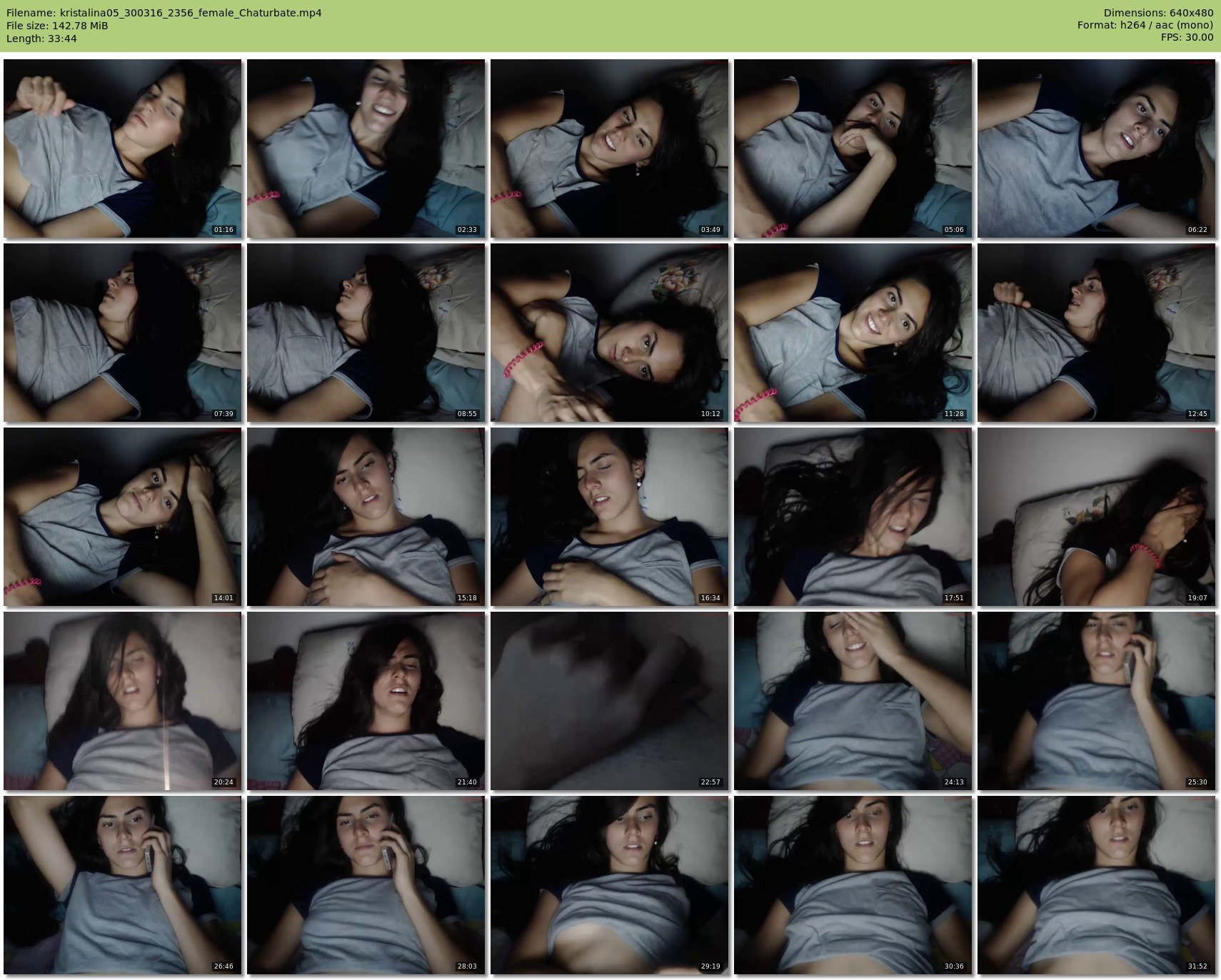View the frame at 11:28
The height and width of the screenshot is (980, 1221).
[853, 333]
